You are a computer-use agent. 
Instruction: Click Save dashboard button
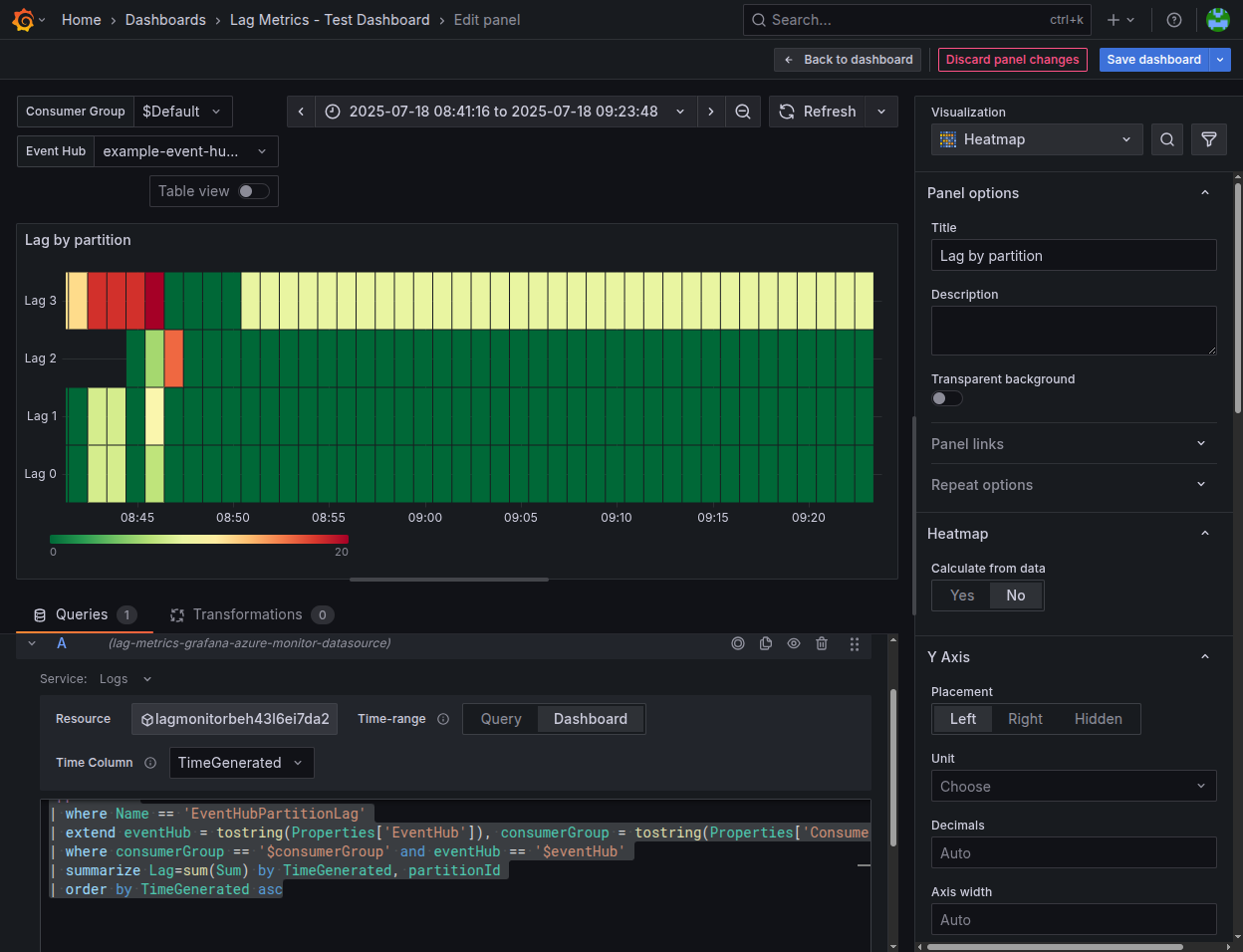coord(1153,60)
